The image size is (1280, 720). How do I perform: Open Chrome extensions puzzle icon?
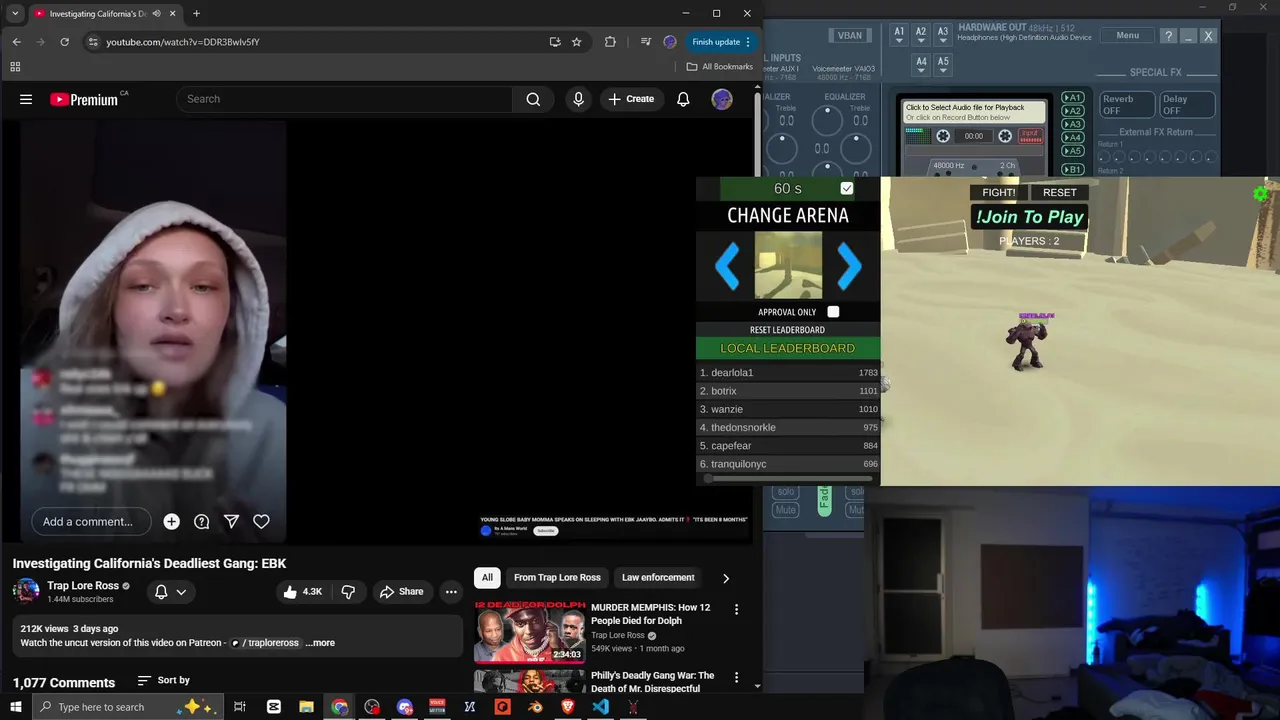pos(610,42)
